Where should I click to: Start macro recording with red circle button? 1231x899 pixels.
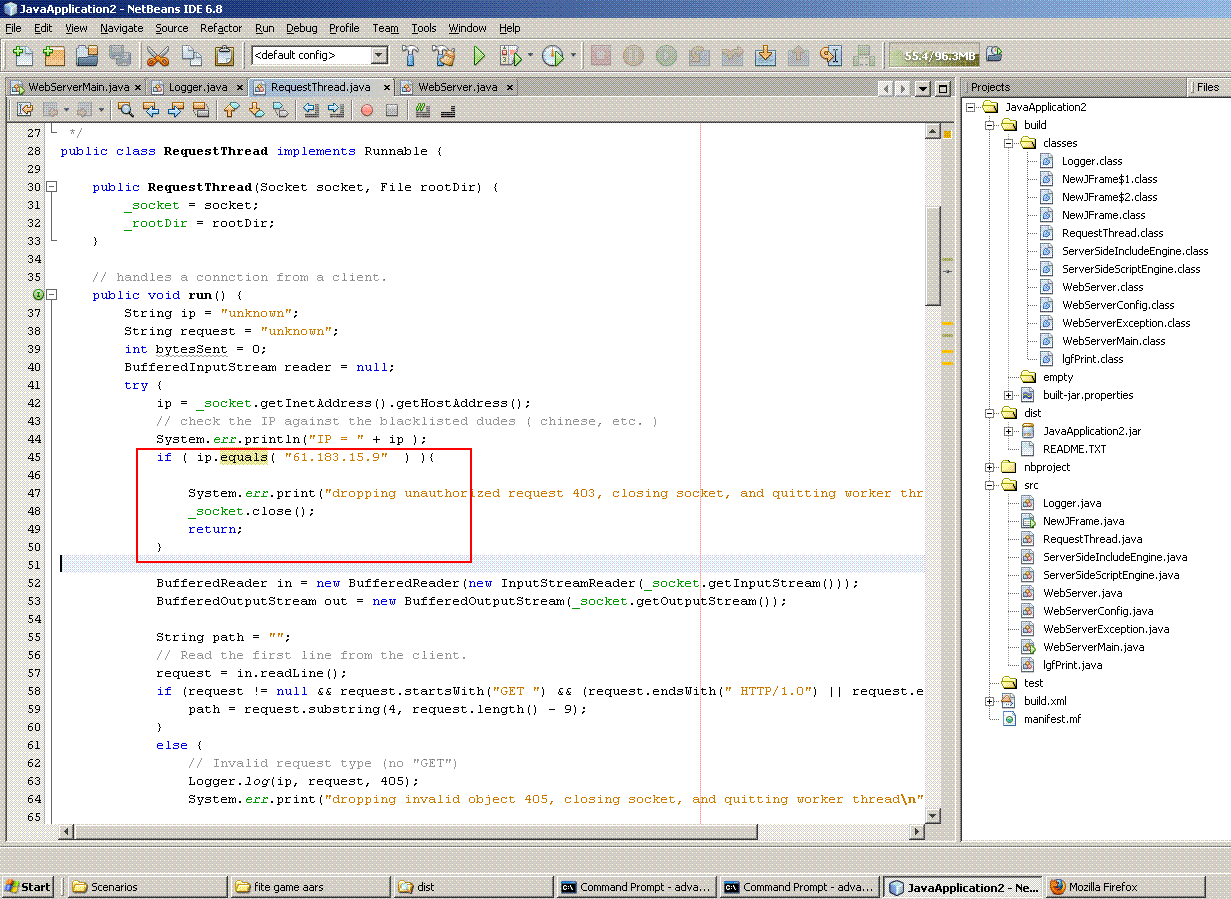coord(367,110)
